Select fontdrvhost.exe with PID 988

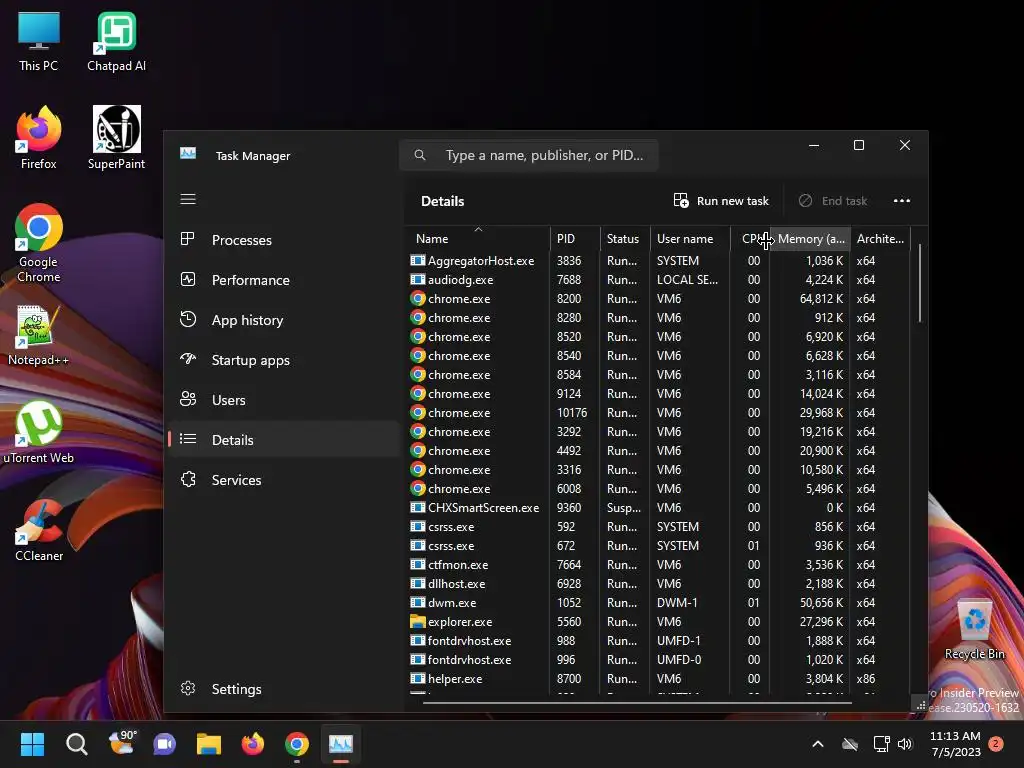tap(660, 641)
